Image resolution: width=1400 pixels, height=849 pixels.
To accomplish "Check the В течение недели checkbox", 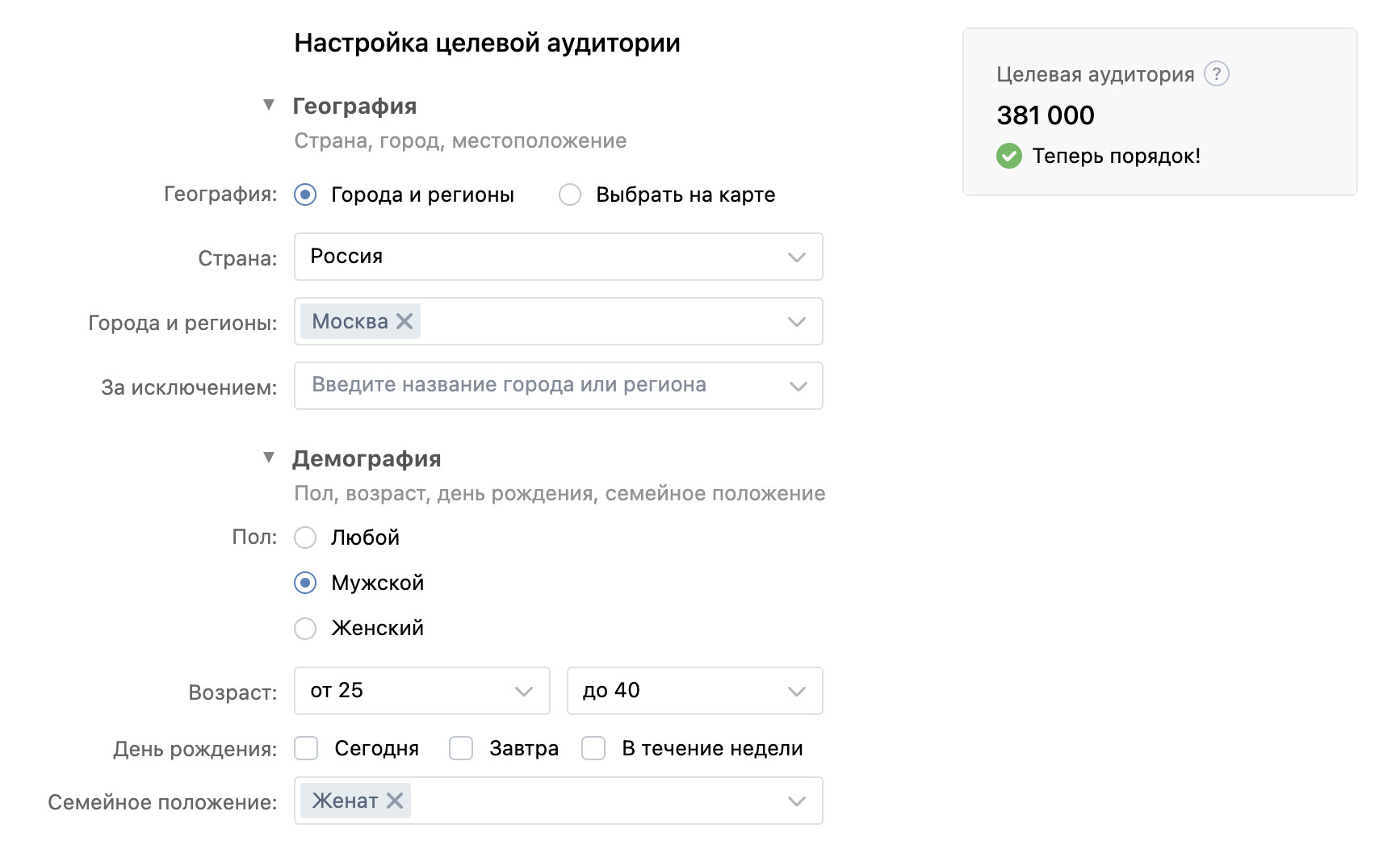I will pyautogui.click(x=593, y=748).
